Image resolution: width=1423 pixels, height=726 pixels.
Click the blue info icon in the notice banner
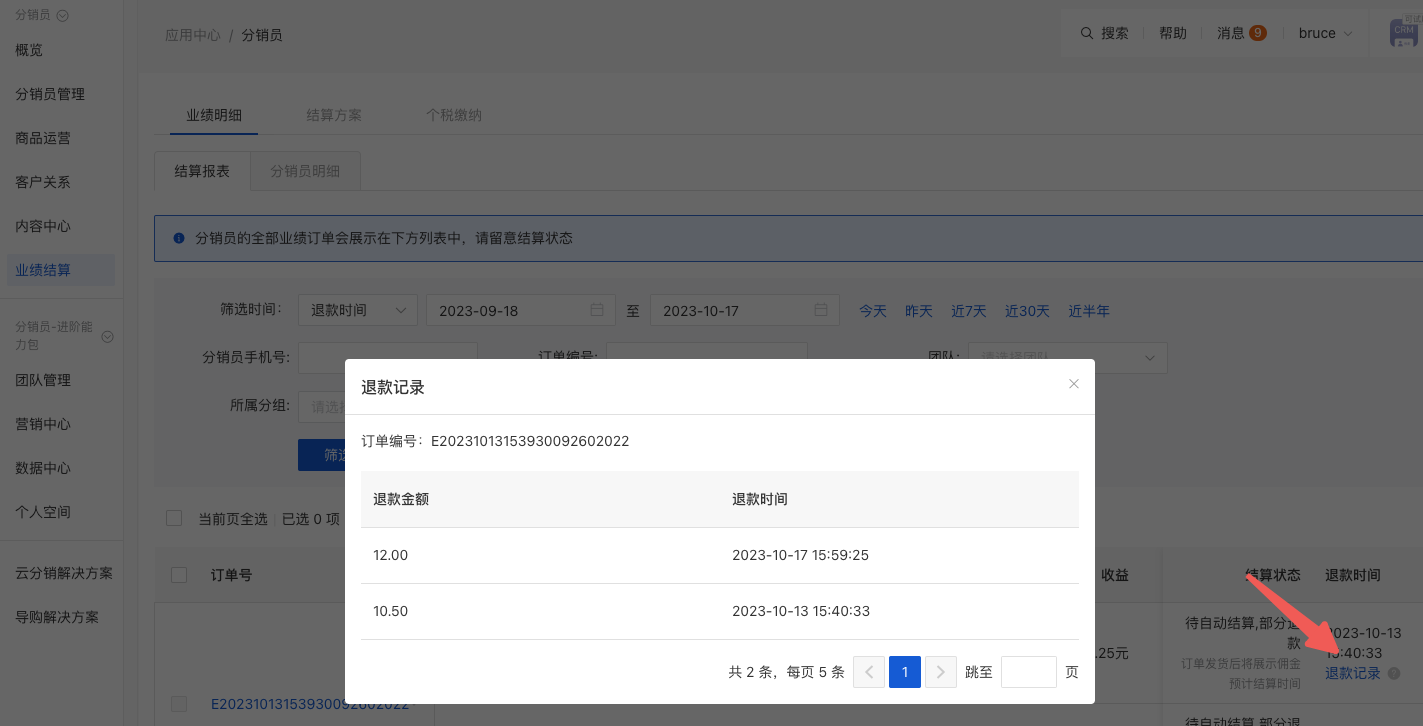pos(179,238)
